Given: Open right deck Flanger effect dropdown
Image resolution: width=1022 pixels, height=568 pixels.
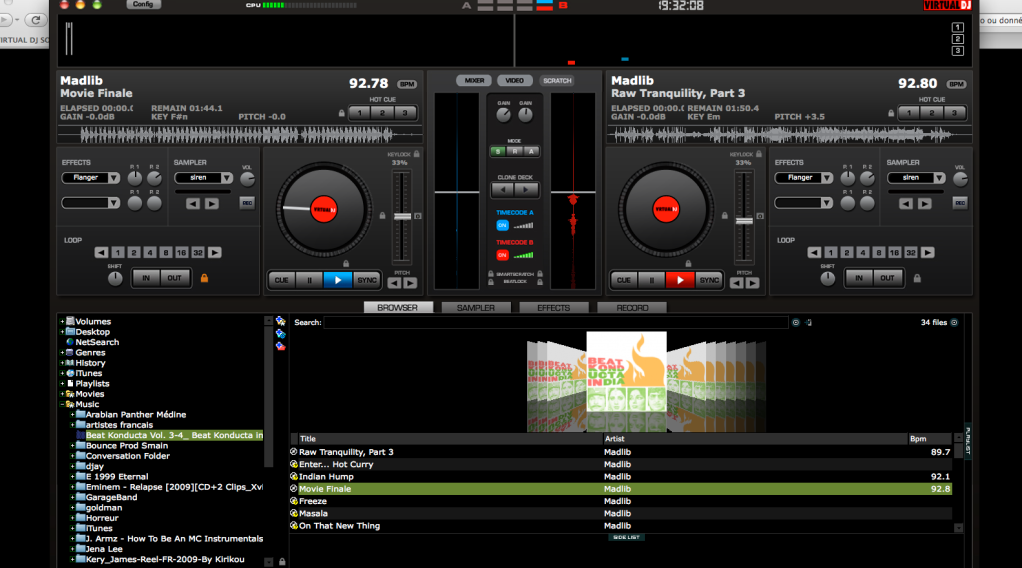Looking at the screenshot, I should (827, 177).
